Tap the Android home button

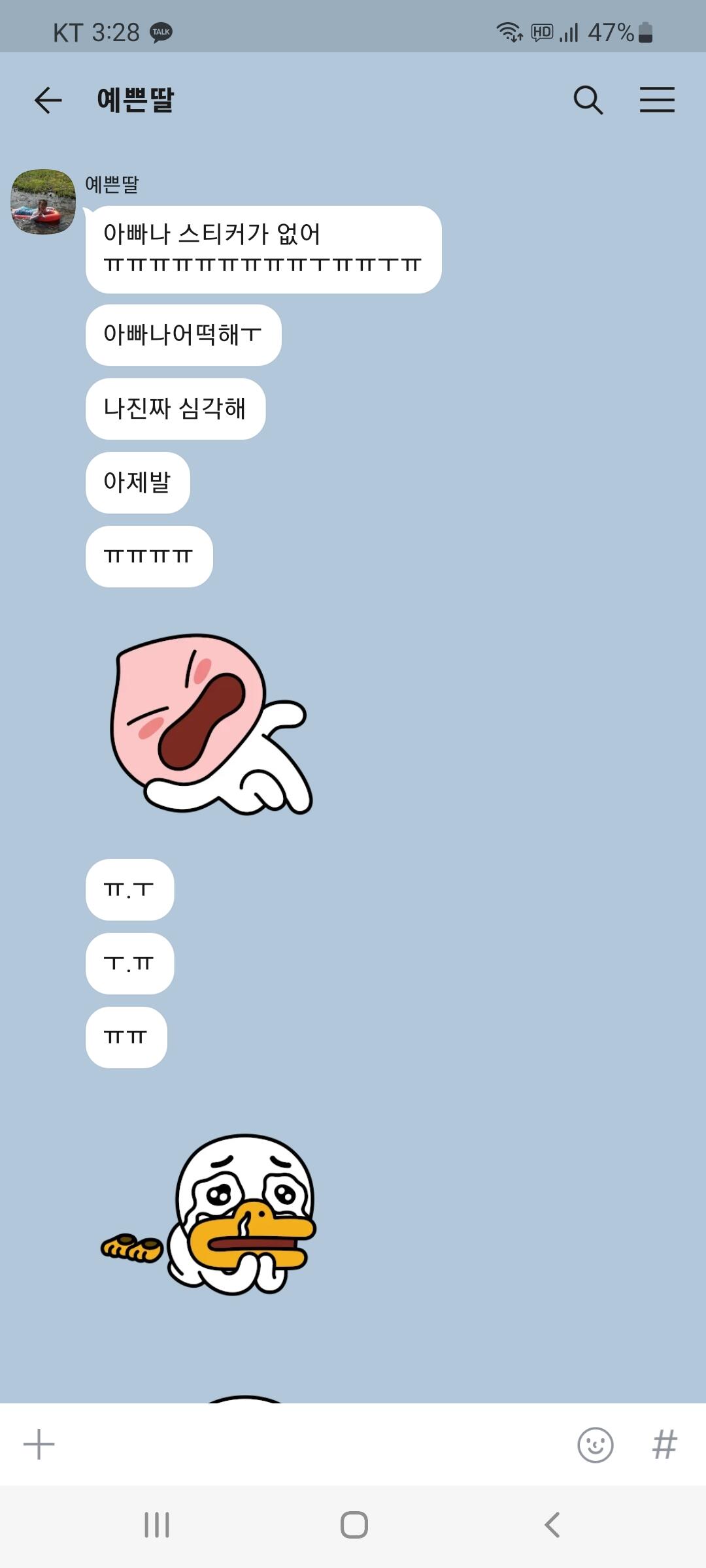click(x=354, y=1525)
